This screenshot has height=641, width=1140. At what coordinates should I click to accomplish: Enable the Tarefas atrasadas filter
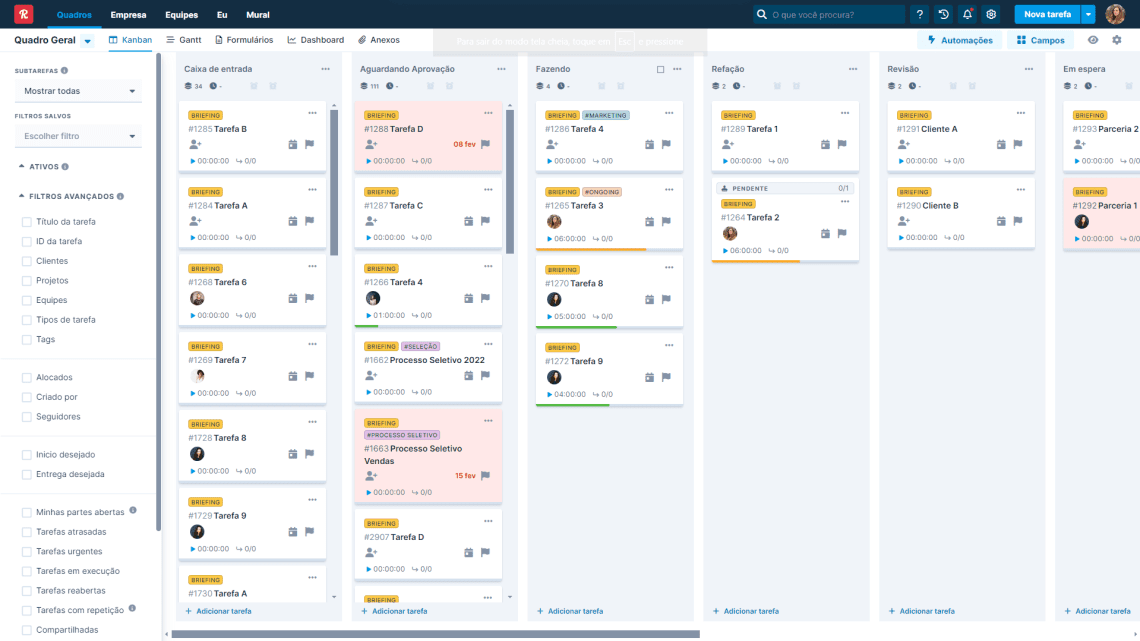[x=27, y=532]
